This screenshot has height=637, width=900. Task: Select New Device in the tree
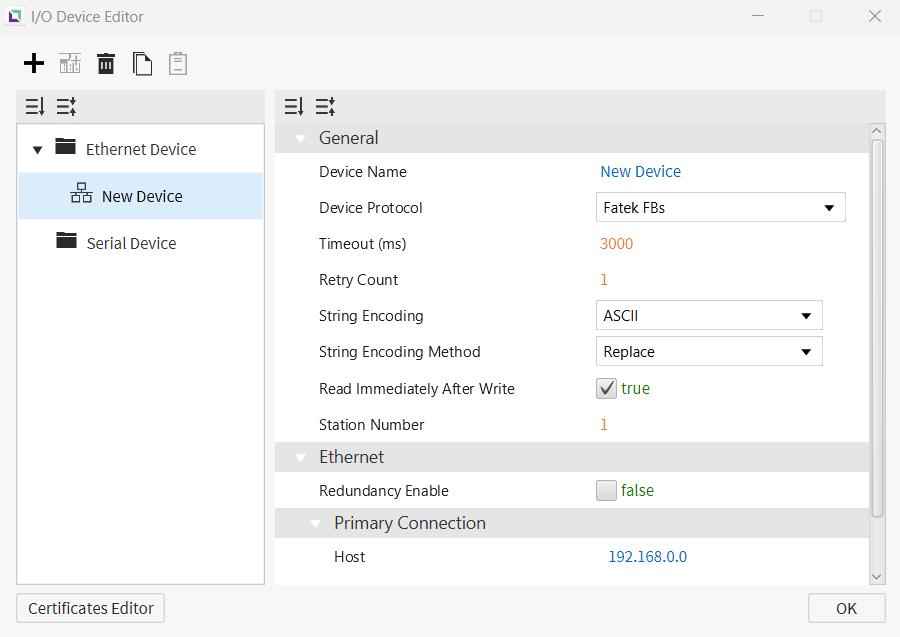click(x=141, y=196)
